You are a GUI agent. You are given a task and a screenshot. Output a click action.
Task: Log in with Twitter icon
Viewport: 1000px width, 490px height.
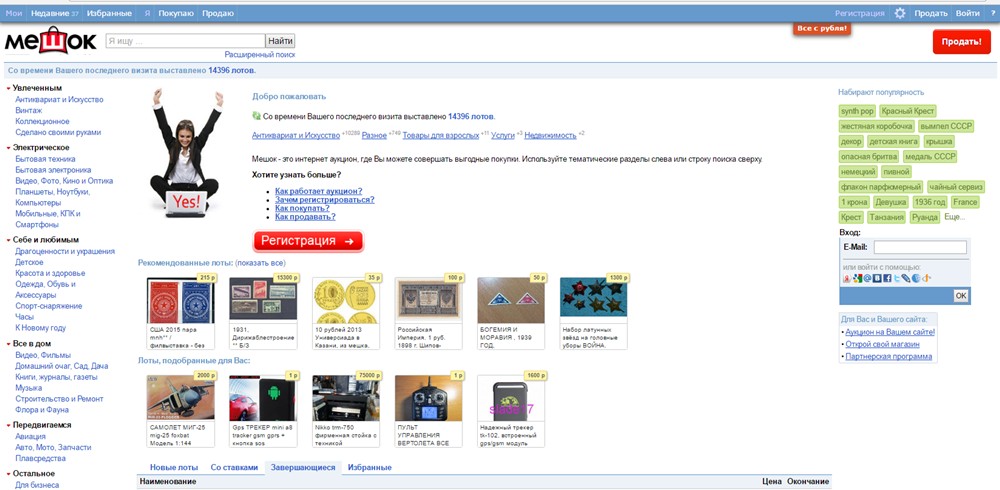click(x=897, y=278)
